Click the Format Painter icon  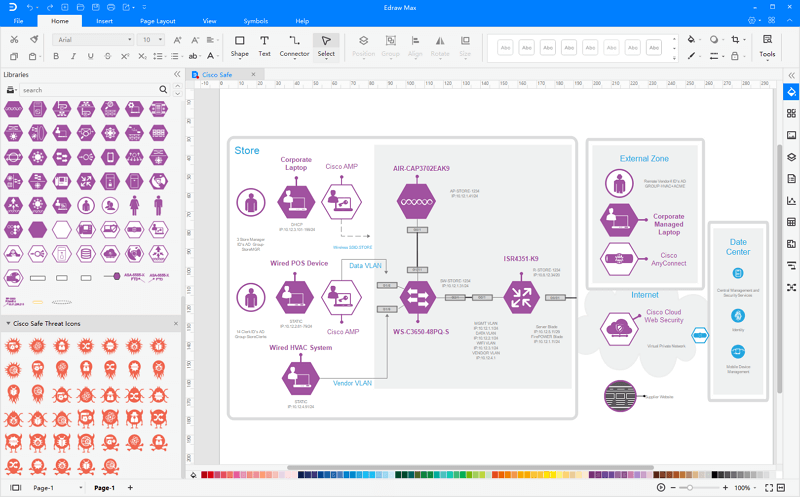point(34,39)
